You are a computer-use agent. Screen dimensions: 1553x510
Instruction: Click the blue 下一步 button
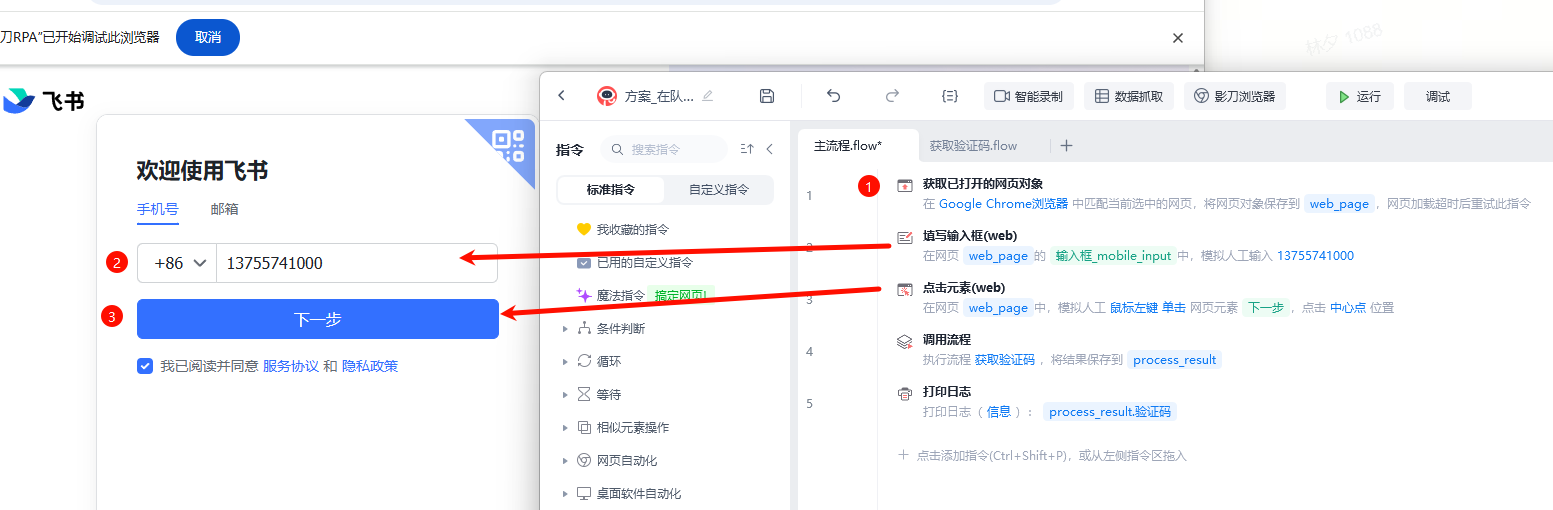[318, 319]
